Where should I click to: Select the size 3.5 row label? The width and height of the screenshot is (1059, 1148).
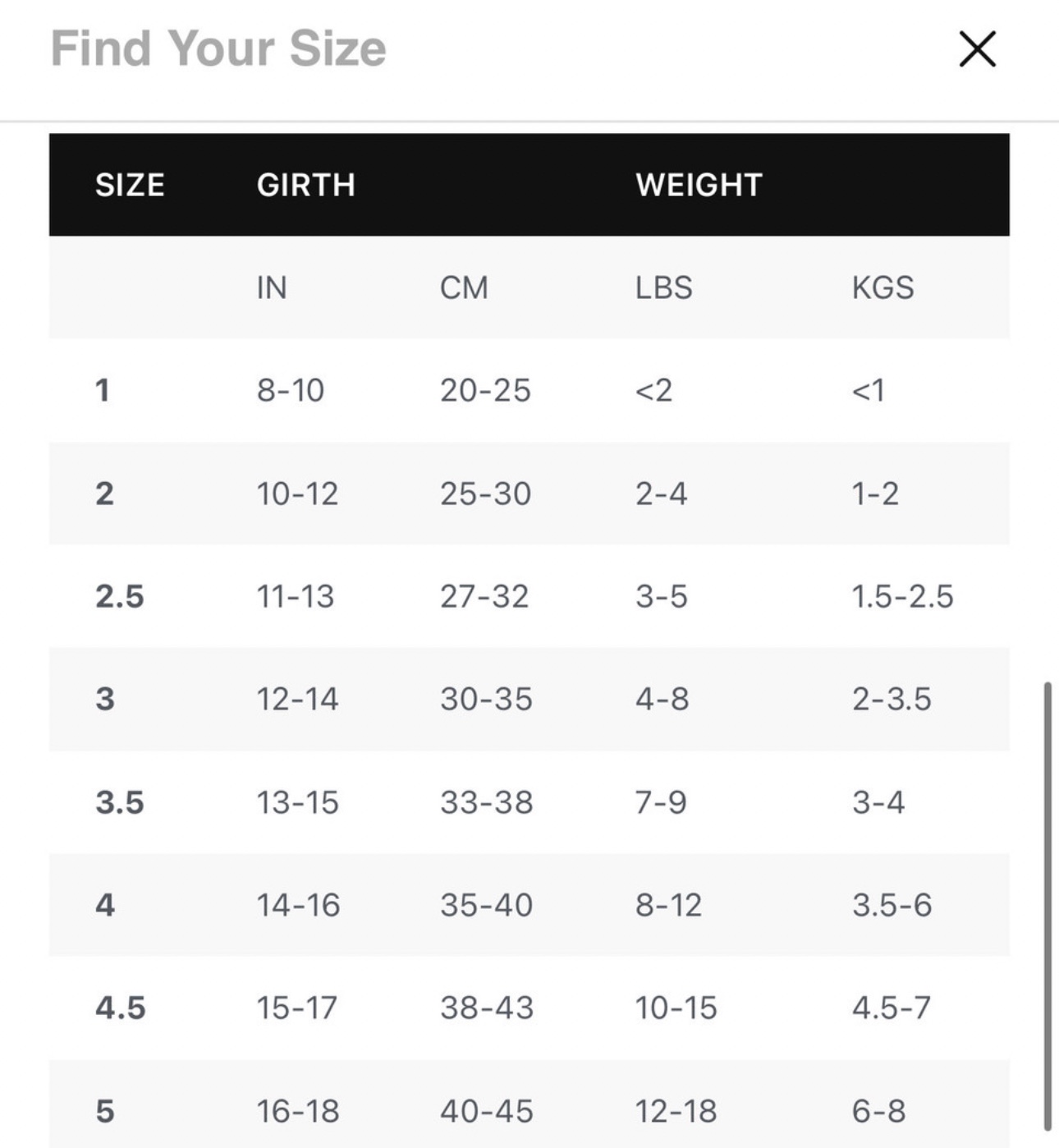click(120, 802)
